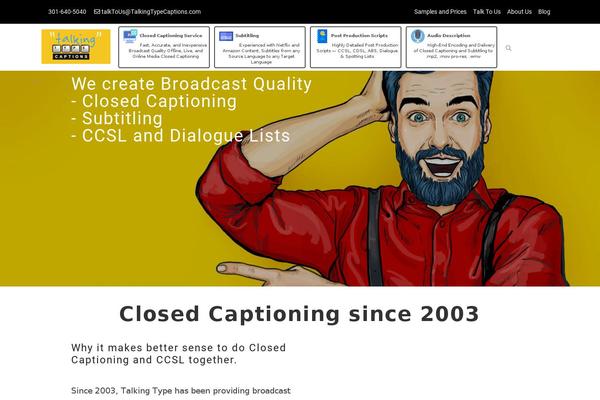600x400 pixels.
Task: Open the Closed Captioning Service heading
Action: [x=171, y=35]
